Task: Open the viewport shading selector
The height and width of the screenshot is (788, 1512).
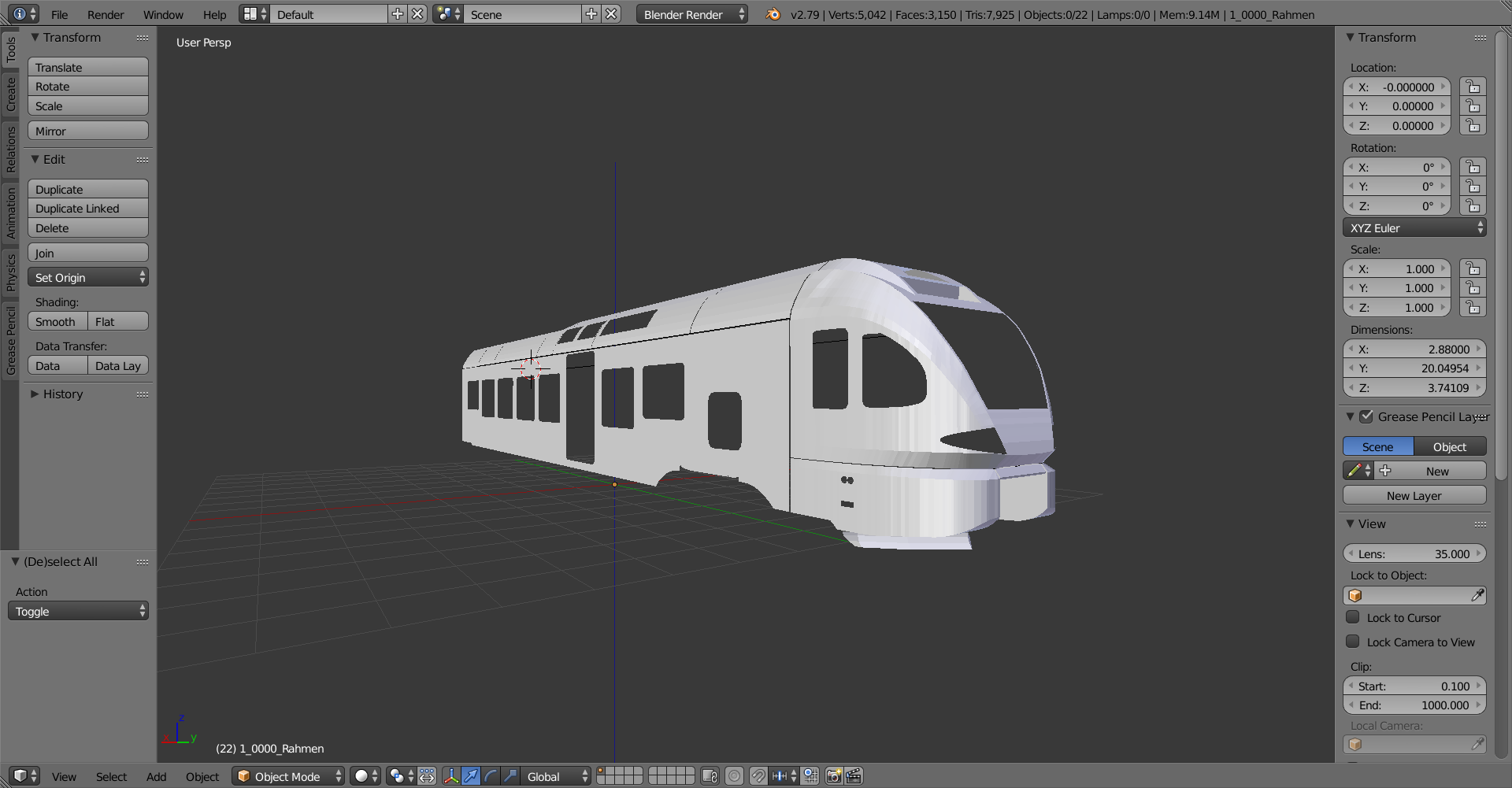Action: [x=365, y=776]
